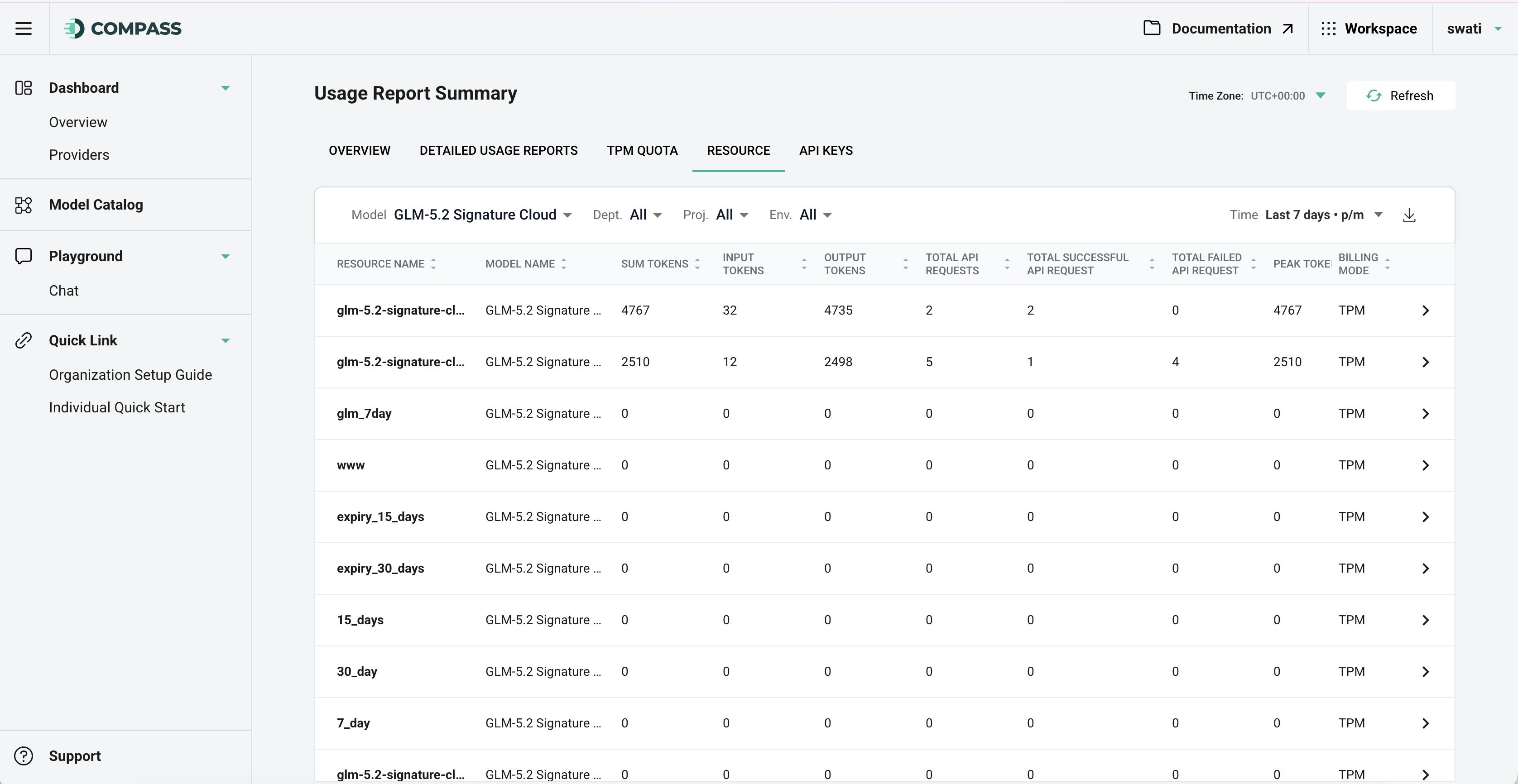Open details arrow for www row

[1426, 465]
